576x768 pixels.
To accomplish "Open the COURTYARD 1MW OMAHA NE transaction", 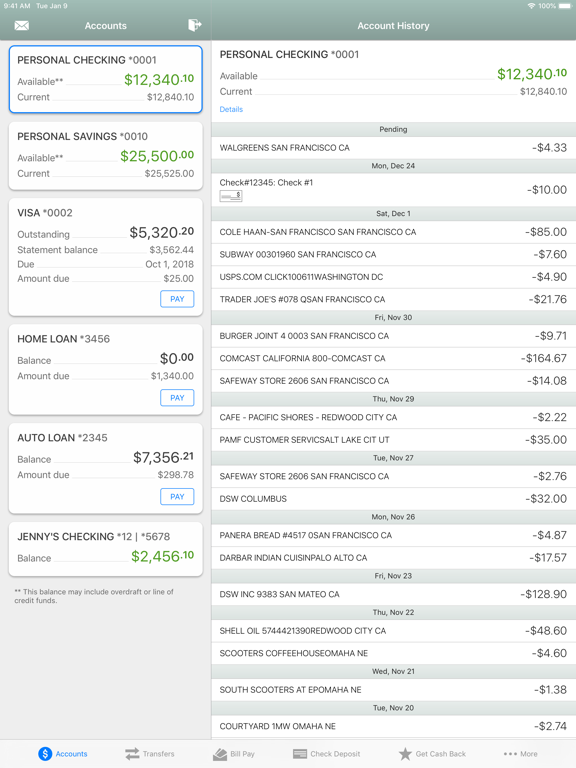I will (x=394, y=726).
